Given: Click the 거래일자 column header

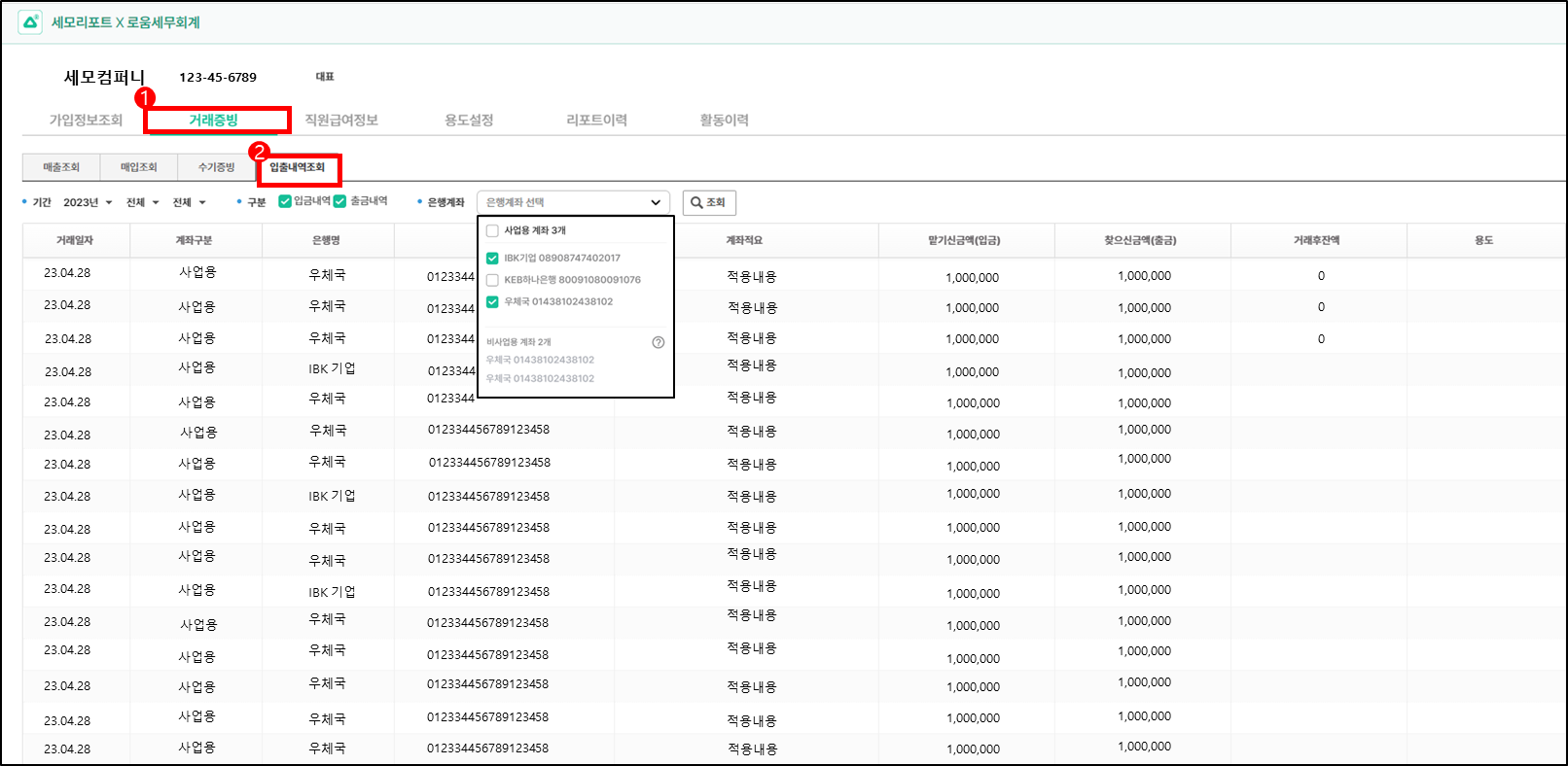Looking at the screenshot, I should click(75, 240).
